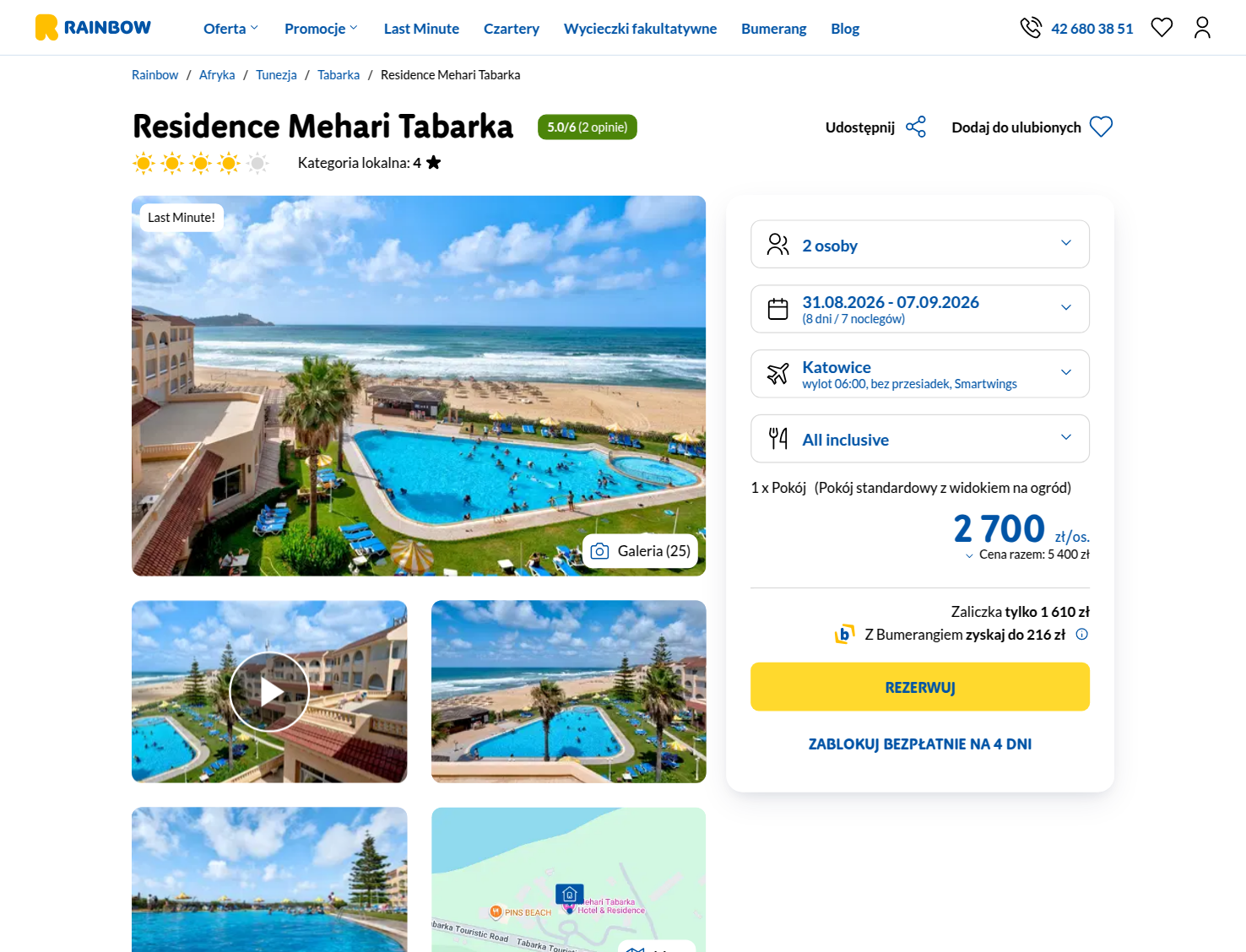
Task: Click the share icon next to Udostępnij
Action: click(x=916, y=127)
